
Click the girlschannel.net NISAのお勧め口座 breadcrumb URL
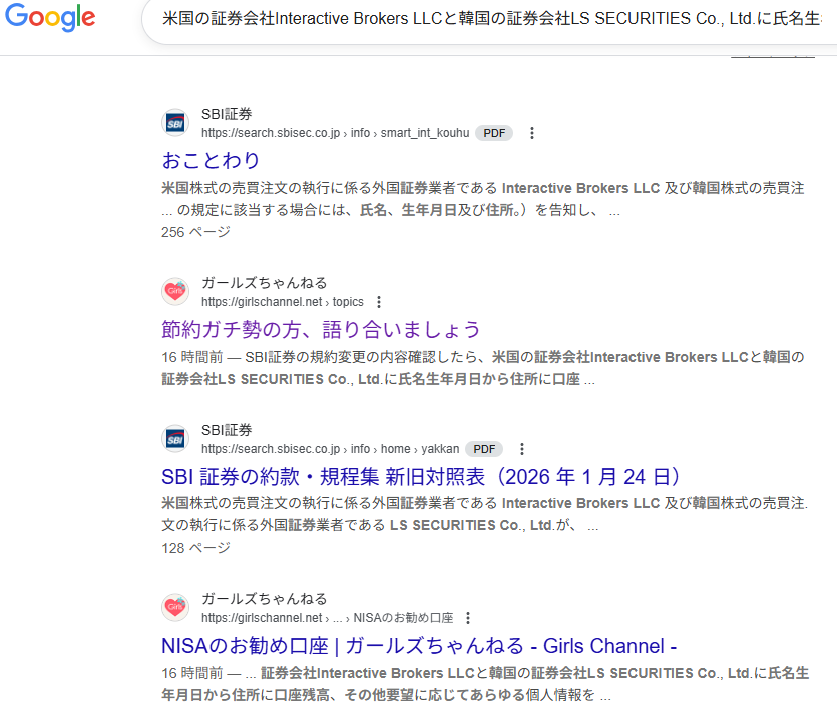[327, 618]
